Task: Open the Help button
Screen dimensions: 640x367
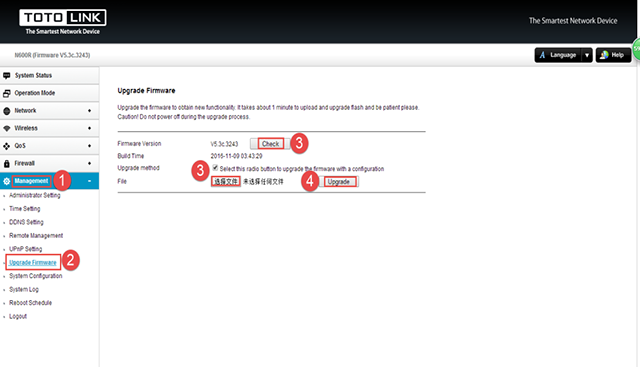Action: point(613,55)
